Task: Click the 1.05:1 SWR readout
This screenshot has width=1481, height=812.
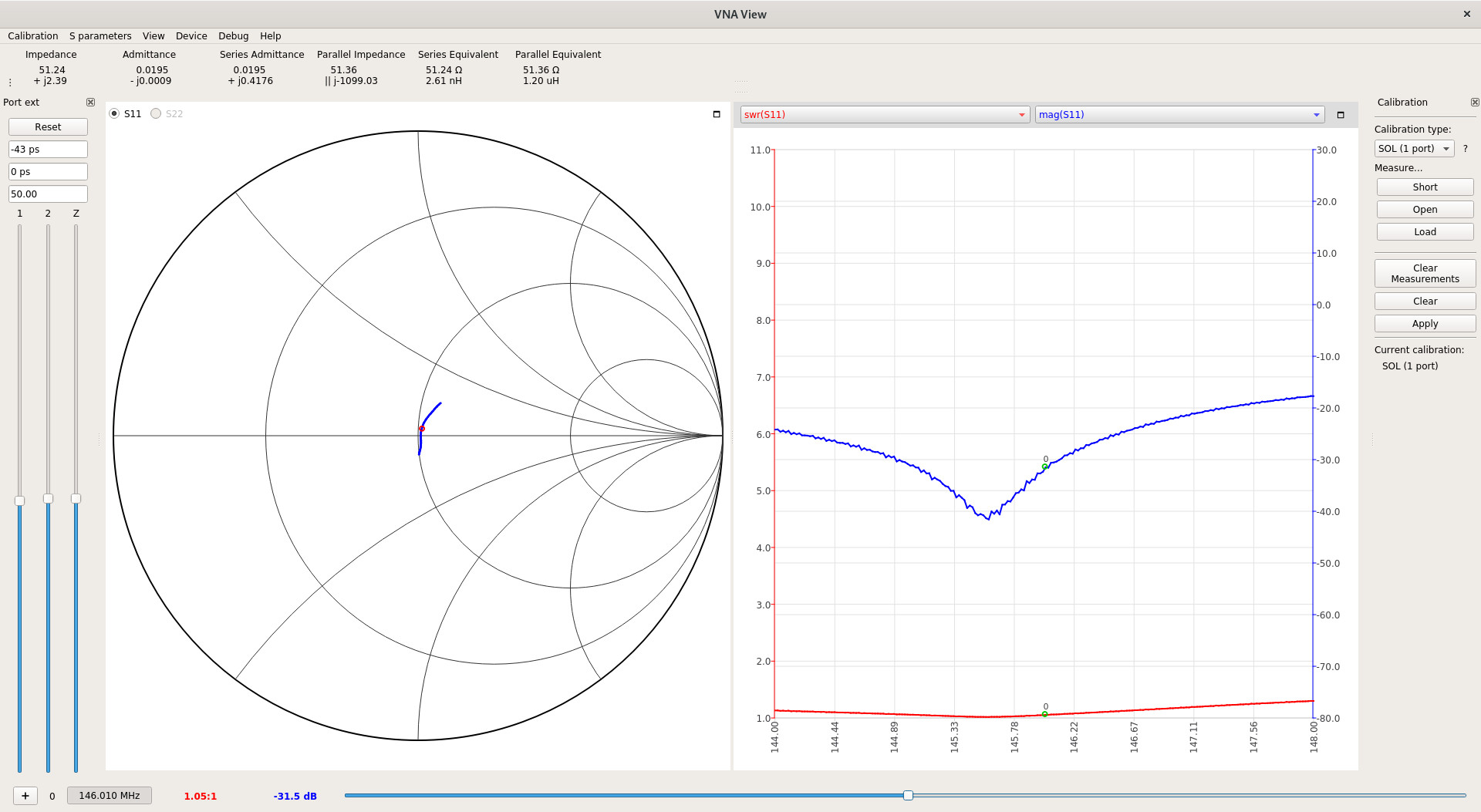Action: 201,797
